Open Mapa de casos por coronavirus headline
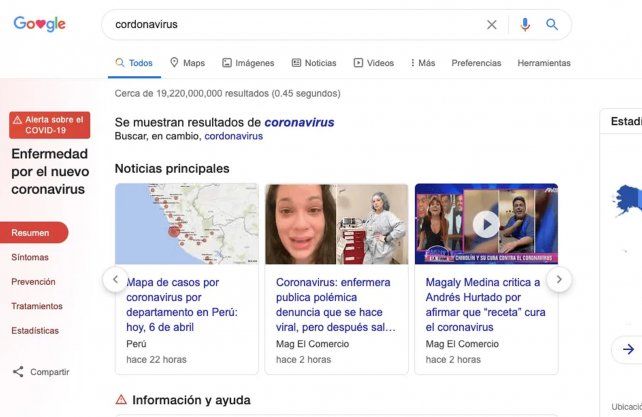The image size is (642, 417). (182, 305)
